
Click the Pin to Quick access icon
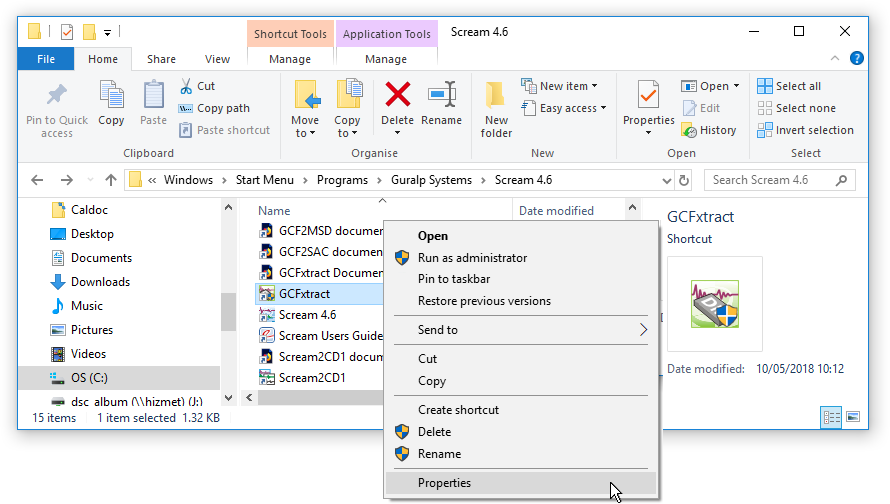coord(57,95)
